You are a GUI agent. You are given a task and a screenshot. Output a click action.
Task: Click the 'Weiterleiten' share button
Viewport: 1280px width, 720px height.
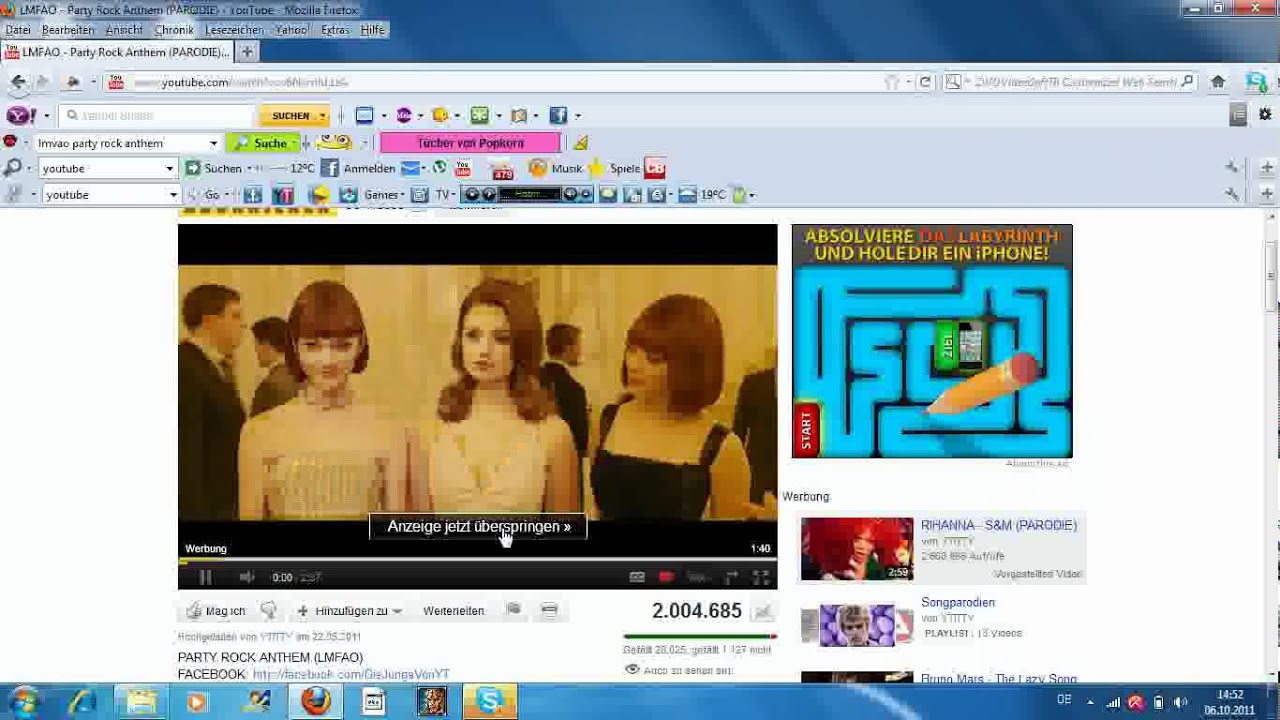453,610
